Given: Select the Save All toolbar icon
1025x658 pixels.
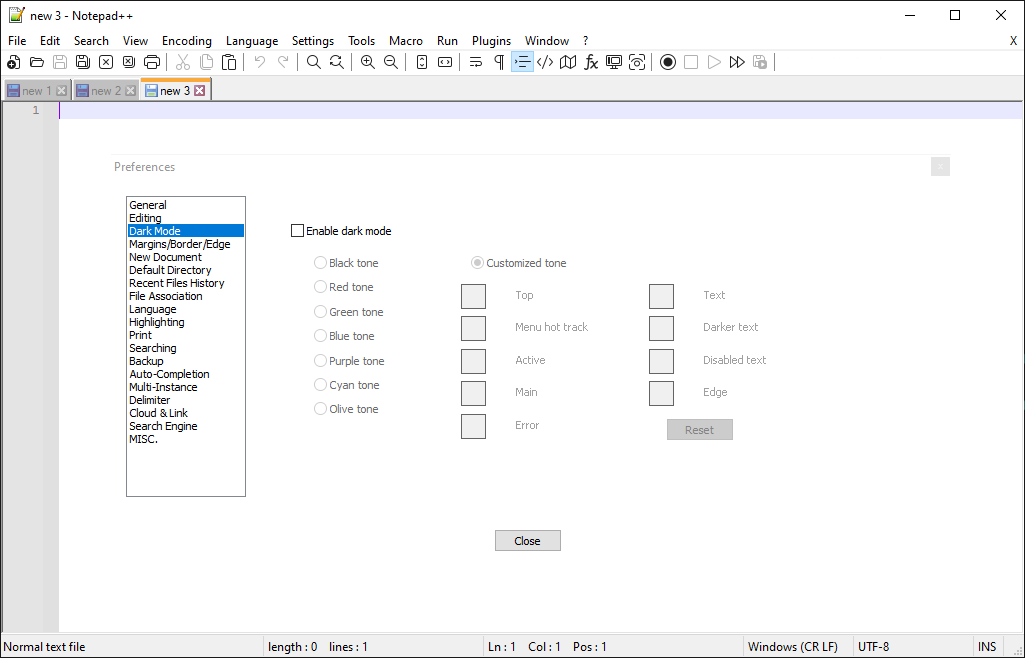Looking at the screenshot, I should click(x=82, y=62).
